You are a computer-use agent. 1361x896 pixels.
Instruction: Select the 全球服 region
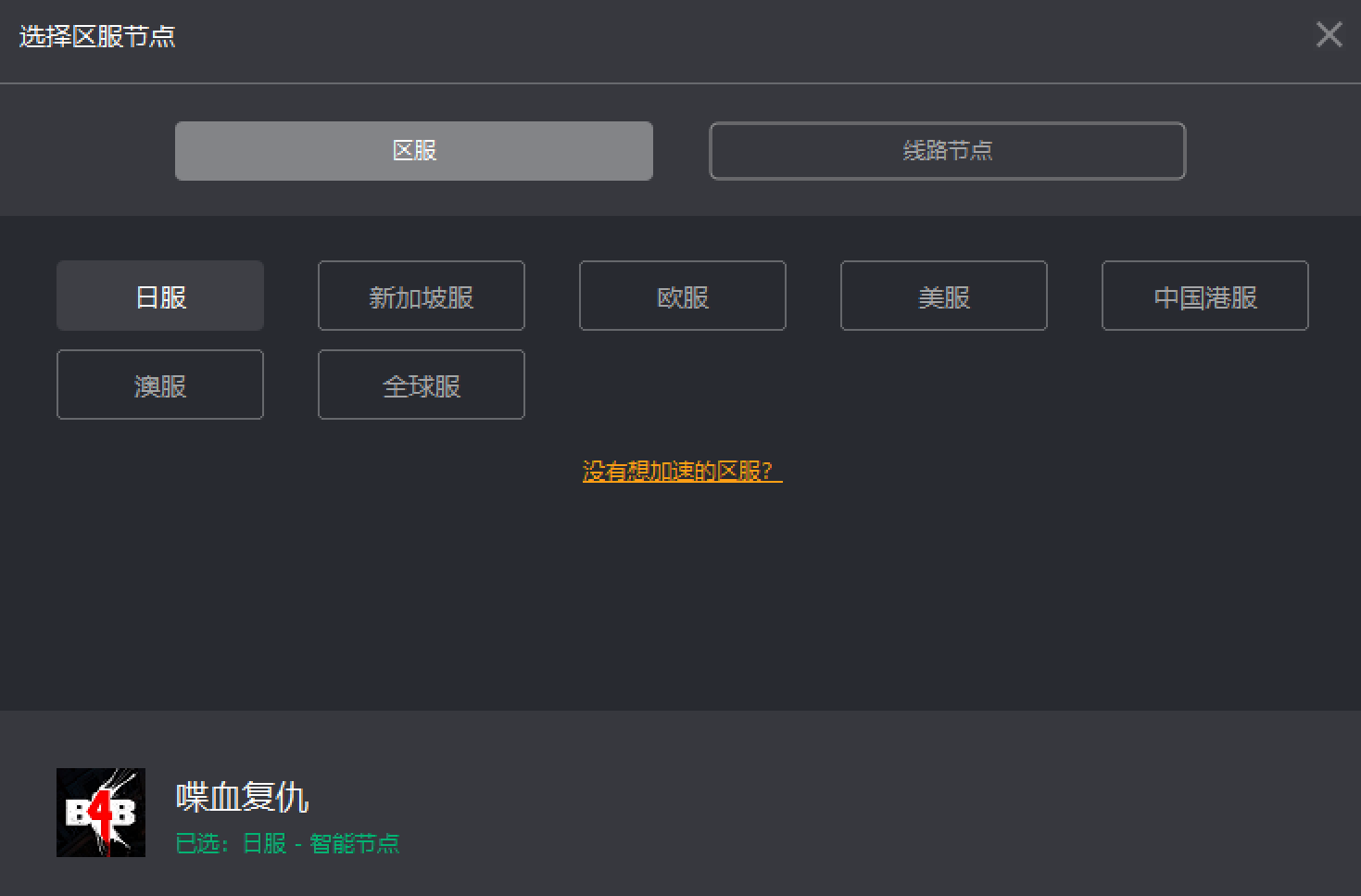422,385
